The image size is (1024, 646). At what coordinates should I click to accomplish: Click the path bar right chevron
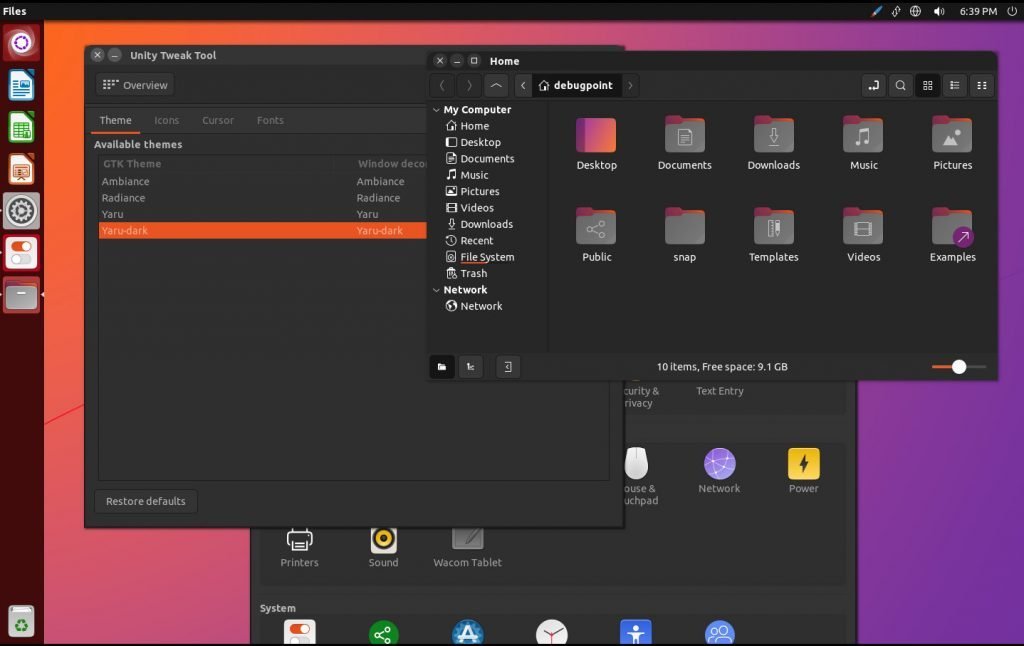630,86
